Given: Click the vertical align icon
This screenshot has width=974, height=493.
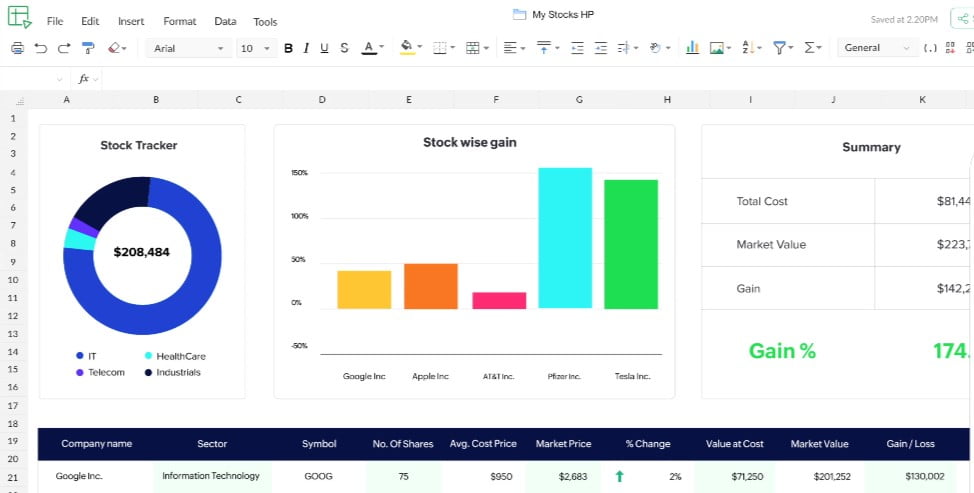Looking at the screenshot, I should (544, 48).
